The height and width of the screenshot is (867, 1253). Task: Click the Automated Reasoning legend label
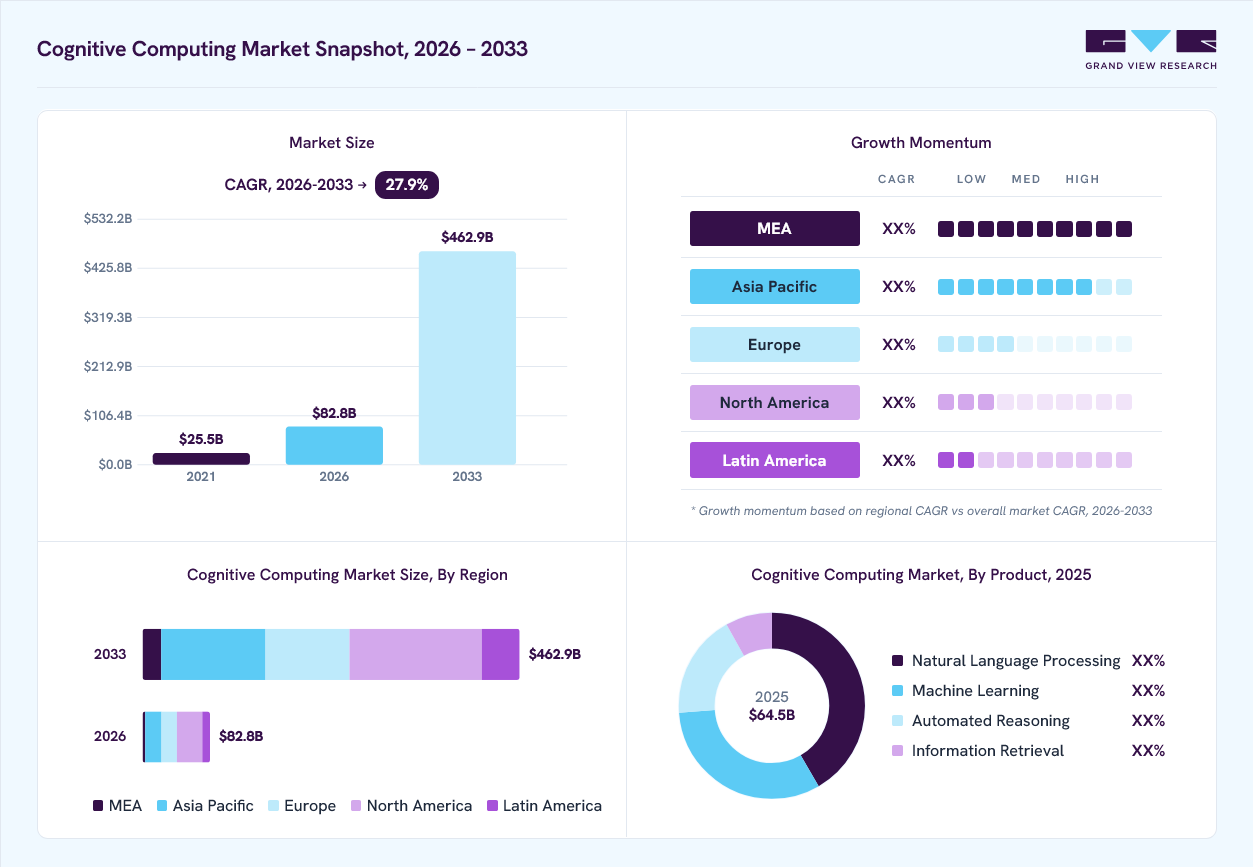click(991, 721)
